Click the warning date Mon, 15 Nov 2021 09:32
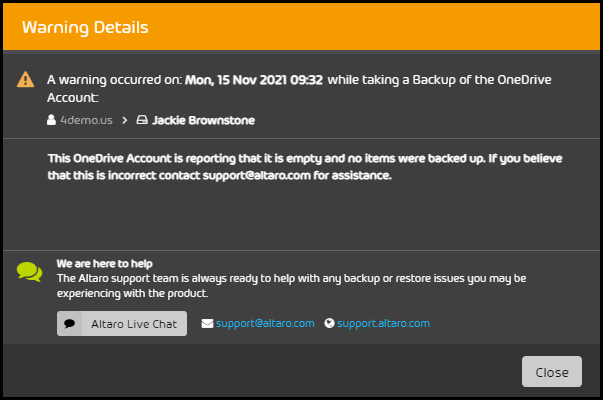Image resolution: width=603 pixels, height=400 pixels. 254,80
